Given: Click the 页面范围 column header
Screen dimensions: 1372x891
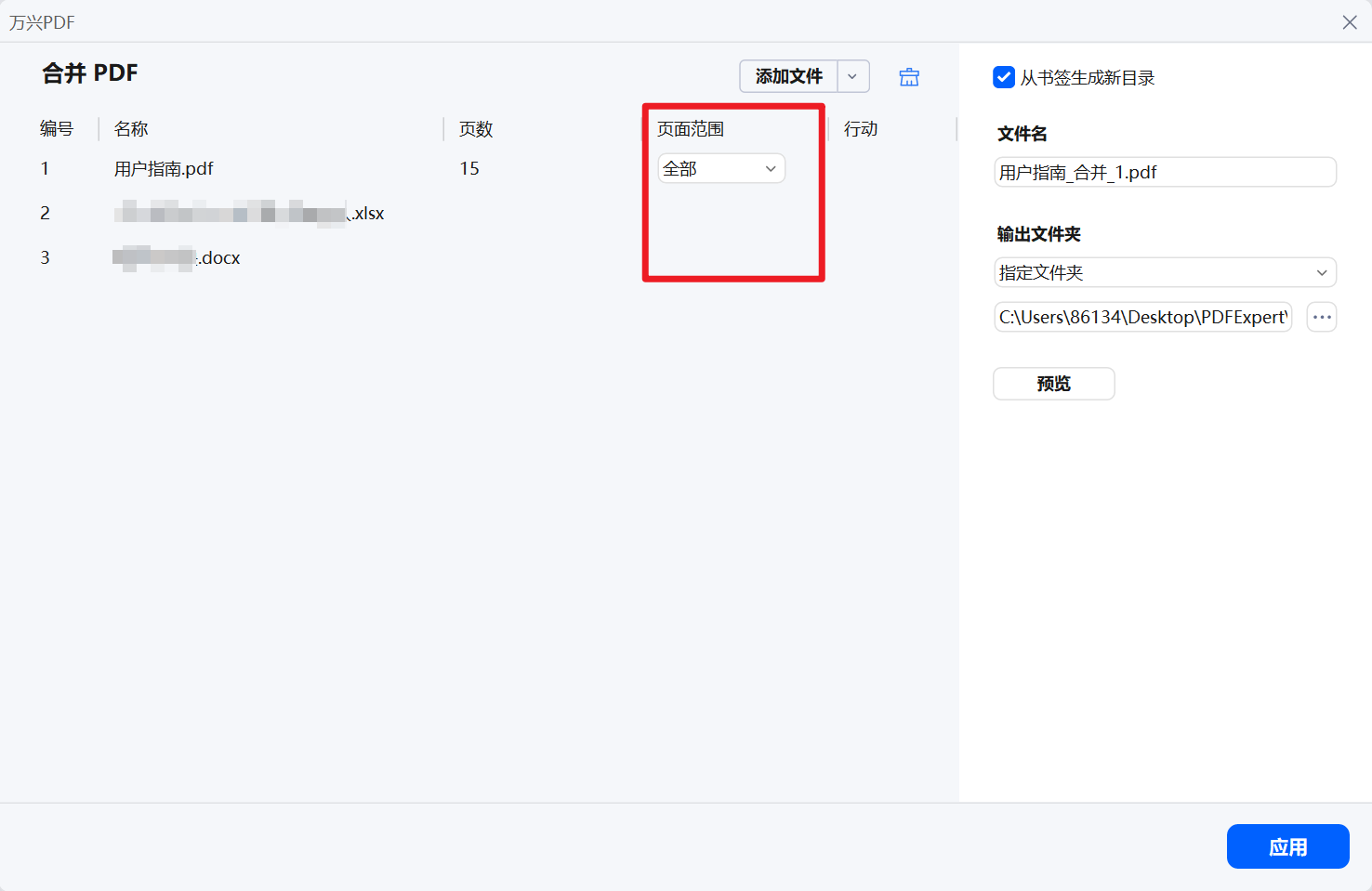Looking at the screenshot, I should [x=690, y=128].
